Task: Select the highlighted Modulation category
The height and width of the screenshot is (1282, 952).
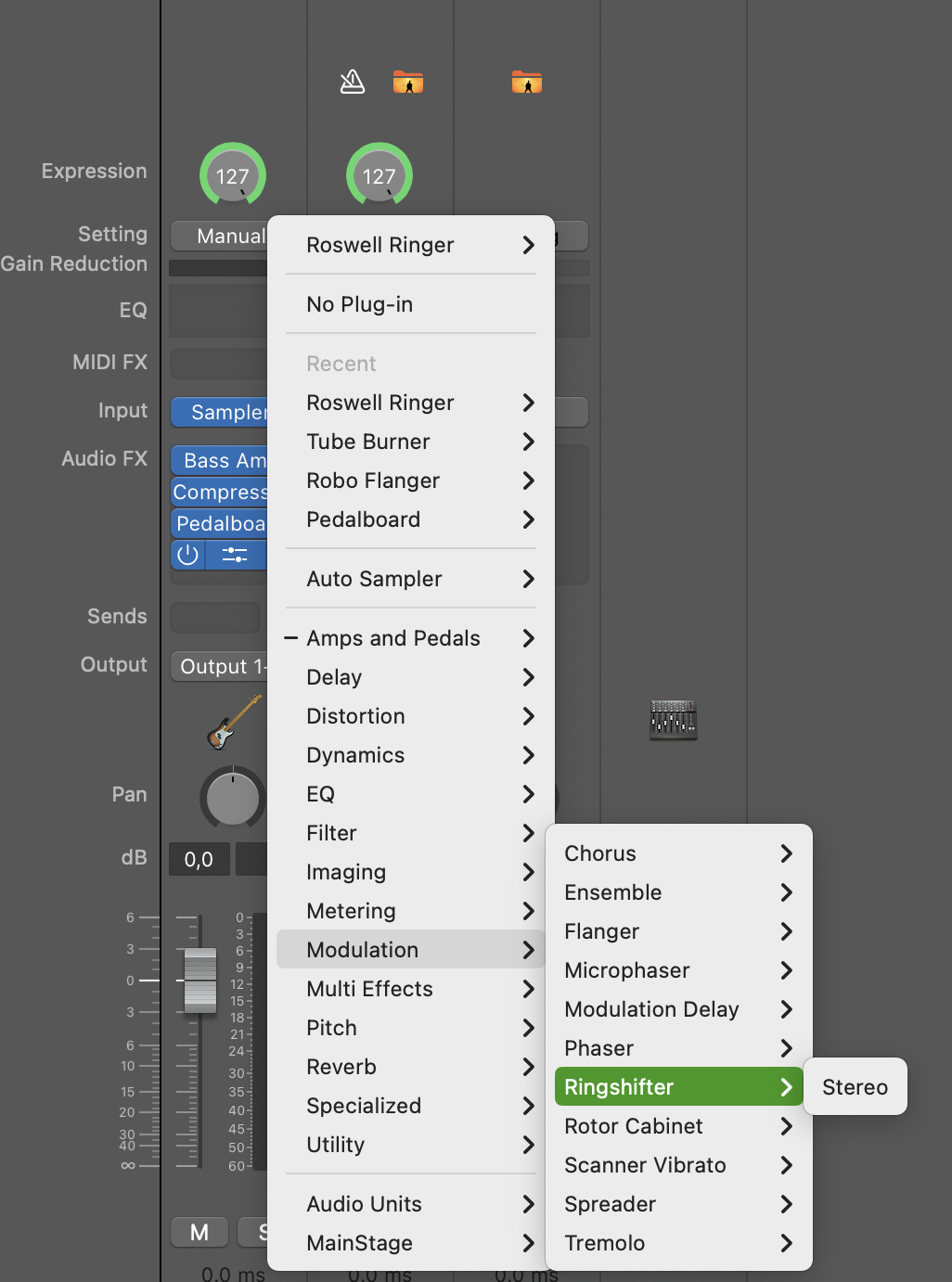Action: pos(411,950)
